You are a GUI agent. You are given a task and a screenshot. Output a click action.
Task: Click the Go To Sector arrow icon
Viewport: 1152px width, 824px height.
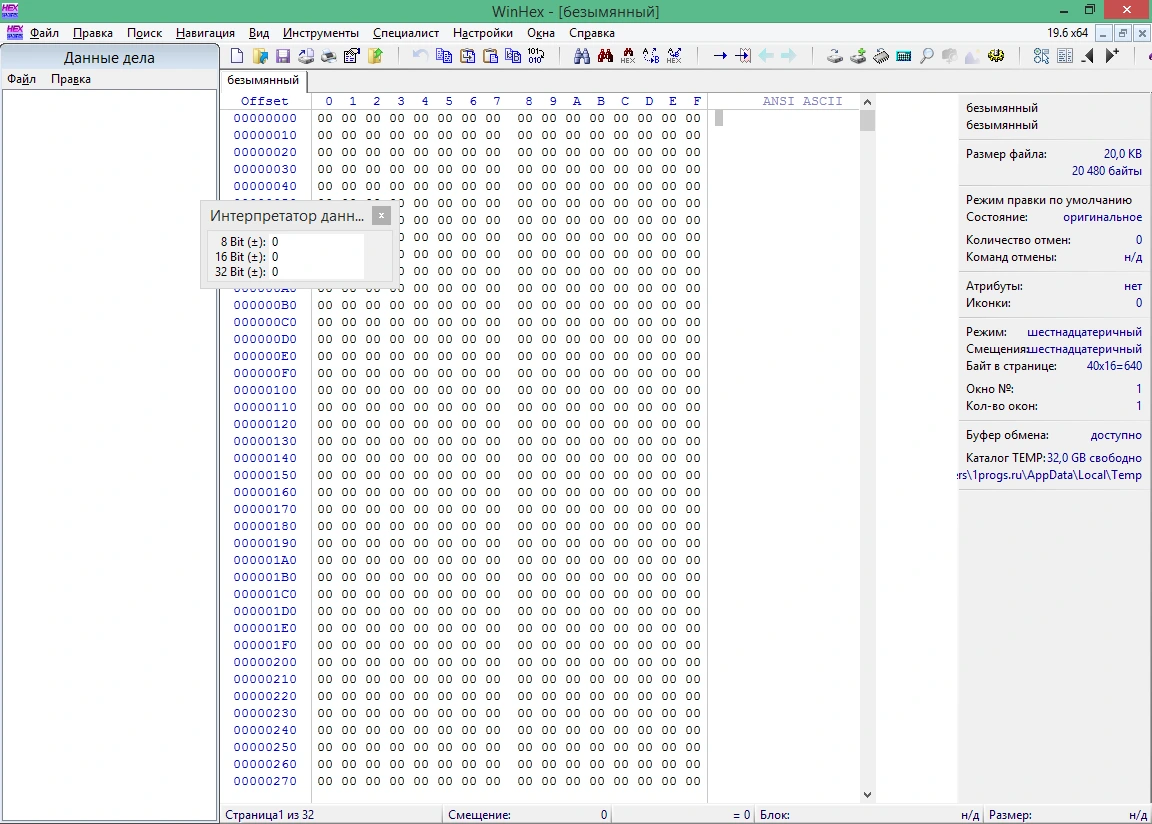click(x=743, y=56)
